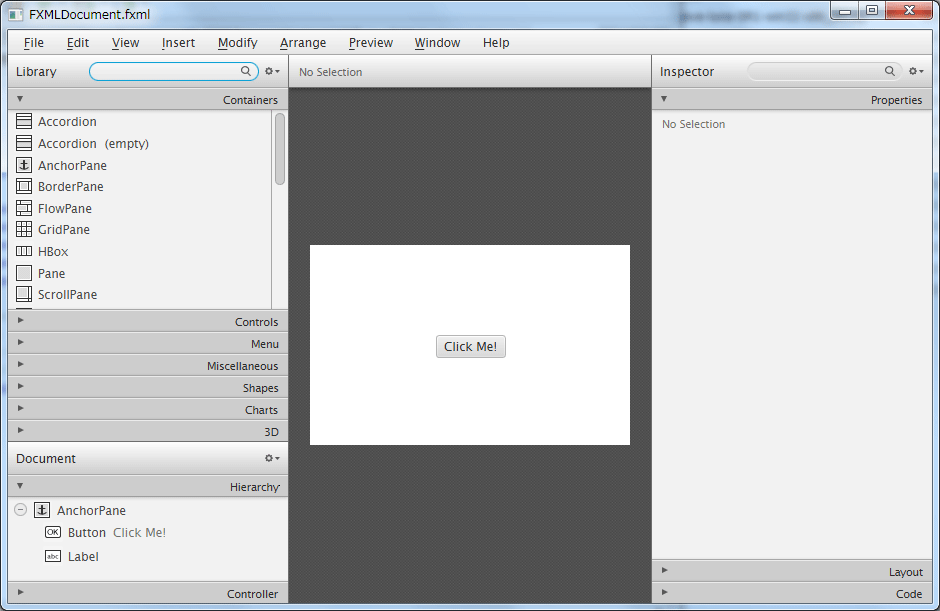This screenshot has width=940, height=611.
Task: Click the Accordion (empty) icon
Action: [24, 143]
